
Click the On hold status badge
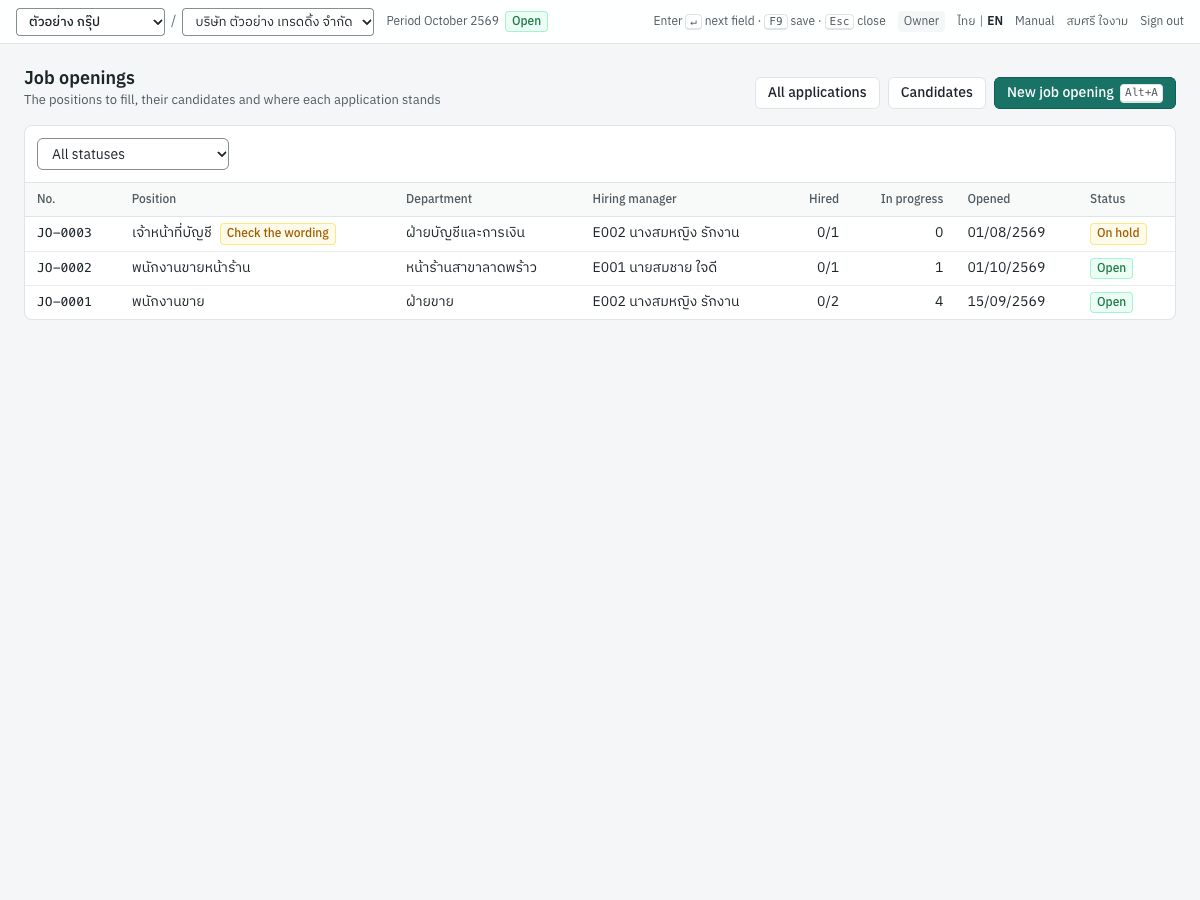tap(1118, 233)
